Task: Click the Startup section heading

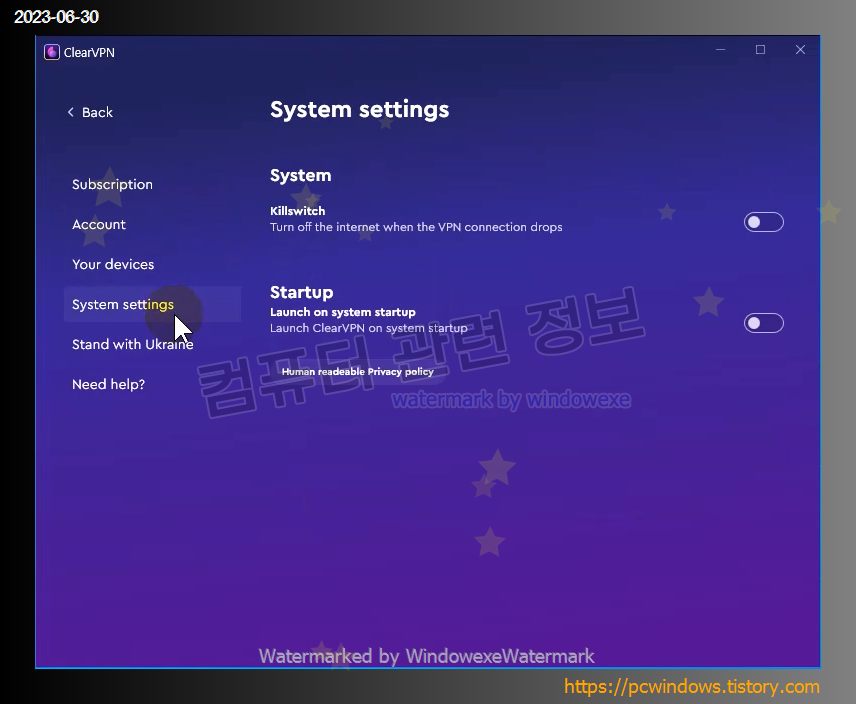Action: 301,292
